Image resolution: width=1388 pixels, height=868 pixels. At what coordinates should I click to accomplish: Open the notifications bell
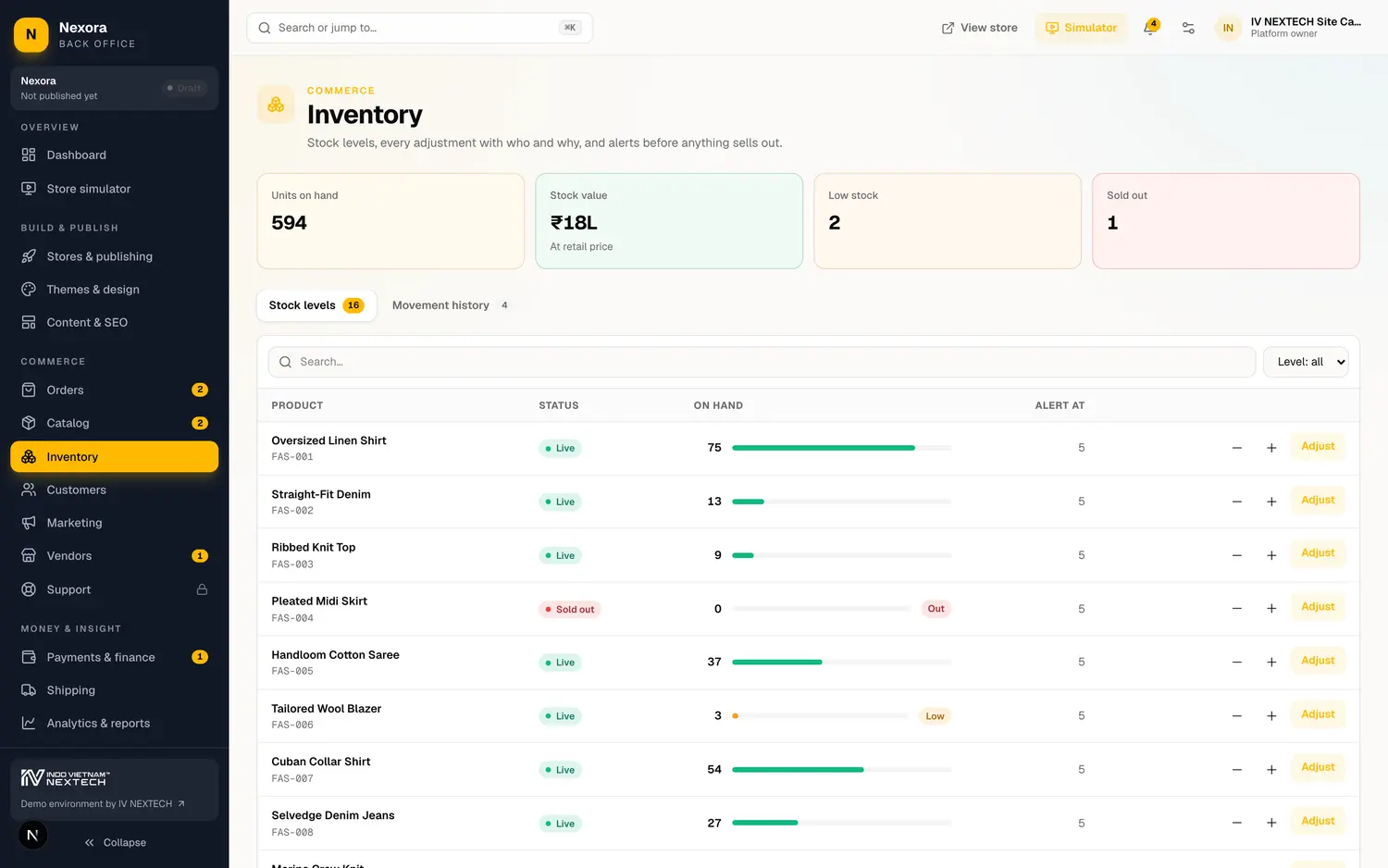pyautogui.click(x=1150, y=28)
